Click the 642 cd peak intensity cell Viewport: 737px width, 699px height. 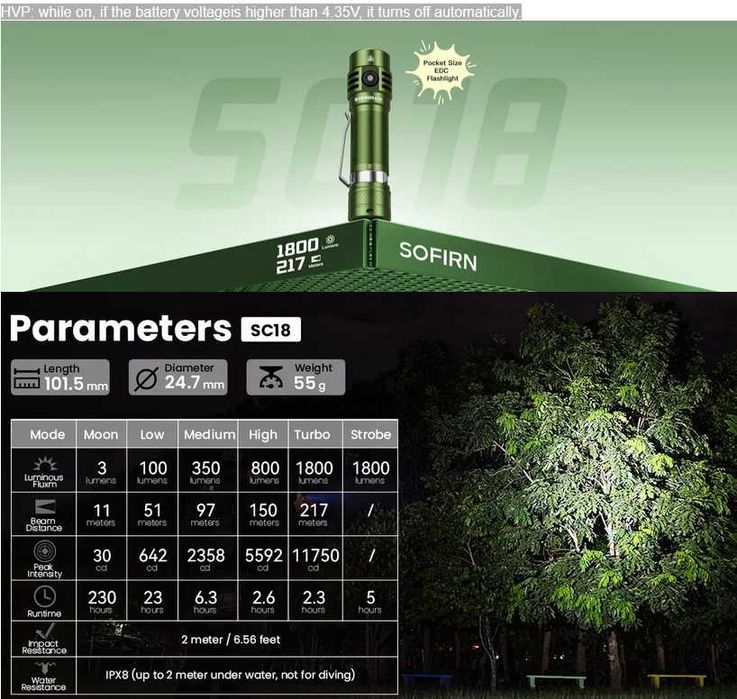coord(153,559)
